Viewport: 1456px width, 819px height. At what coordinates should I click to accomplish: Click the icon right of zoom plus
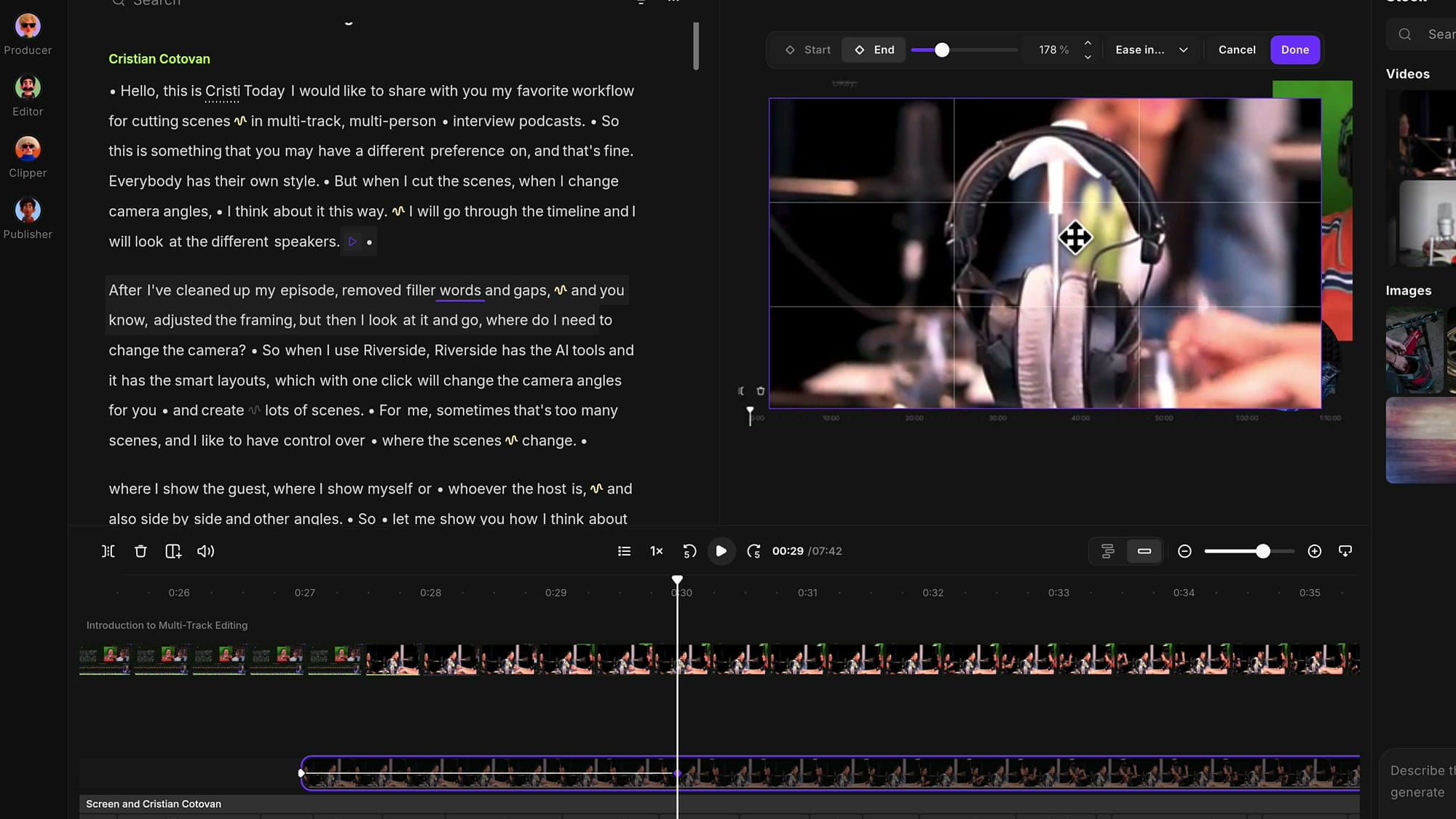tap(1345, 551)
